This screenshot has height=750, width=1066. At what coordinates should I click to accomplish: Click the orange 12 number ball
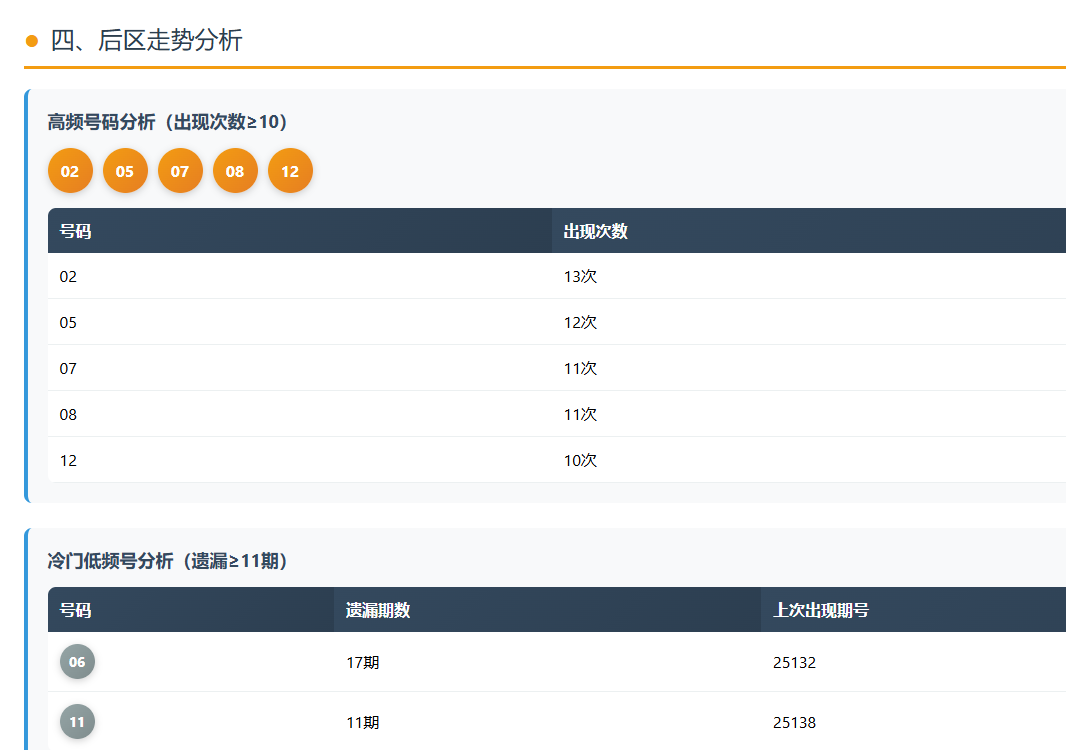[290, 171]
